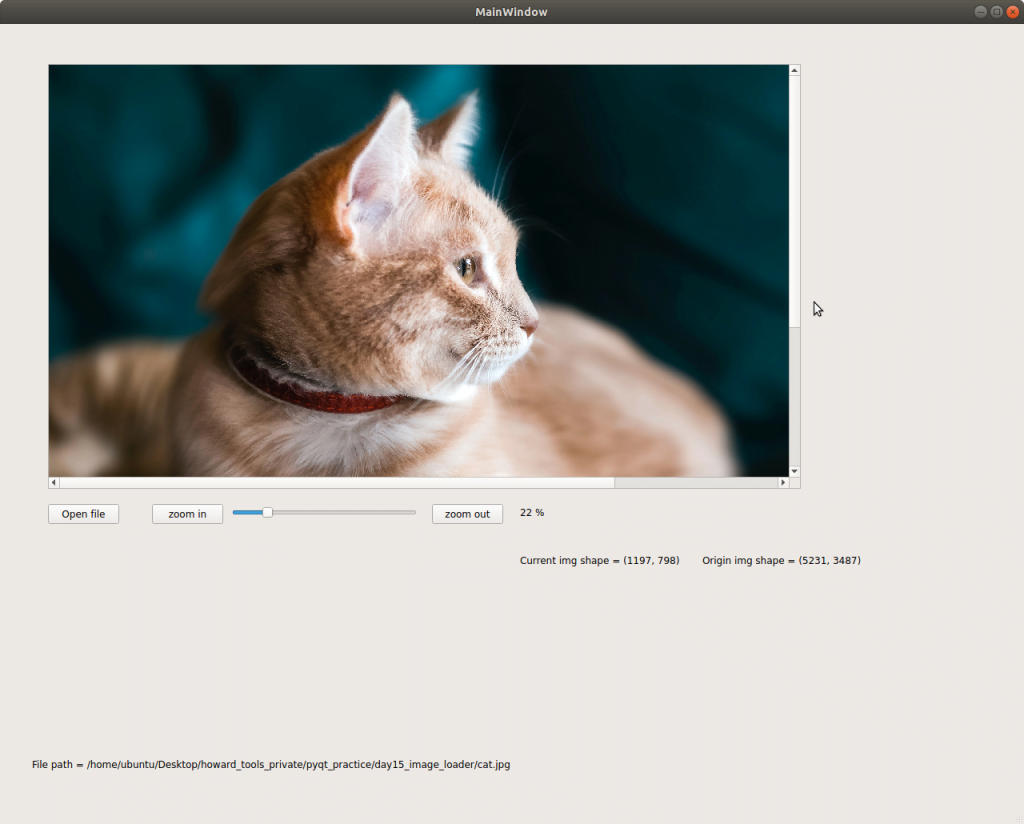Click the image scroll left arrow
The width and height of the screenshot is (1024, 824).
point(54,482)
